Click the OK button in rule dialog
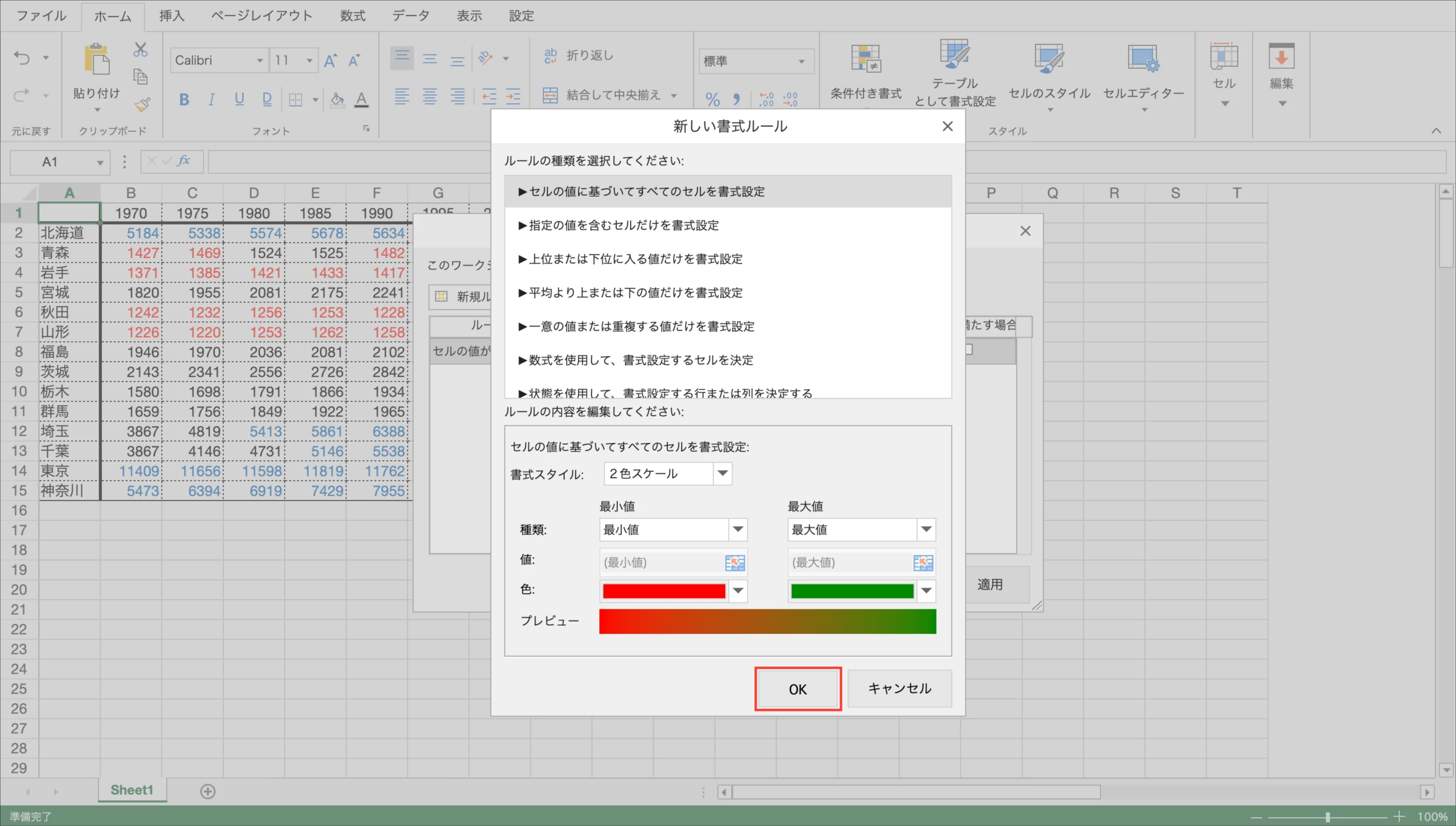Image resolution: width=1456 pixels, height=826 pixels. (x=797, y=689)
